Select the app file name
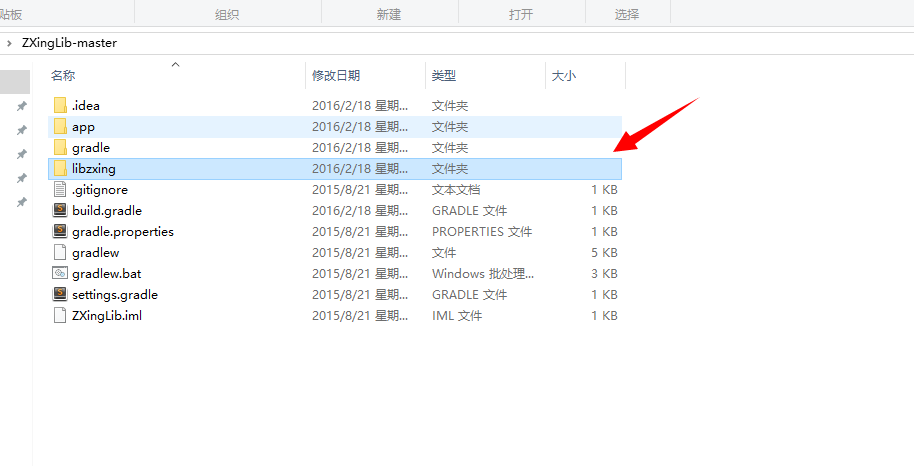 (x=83, y=127)
